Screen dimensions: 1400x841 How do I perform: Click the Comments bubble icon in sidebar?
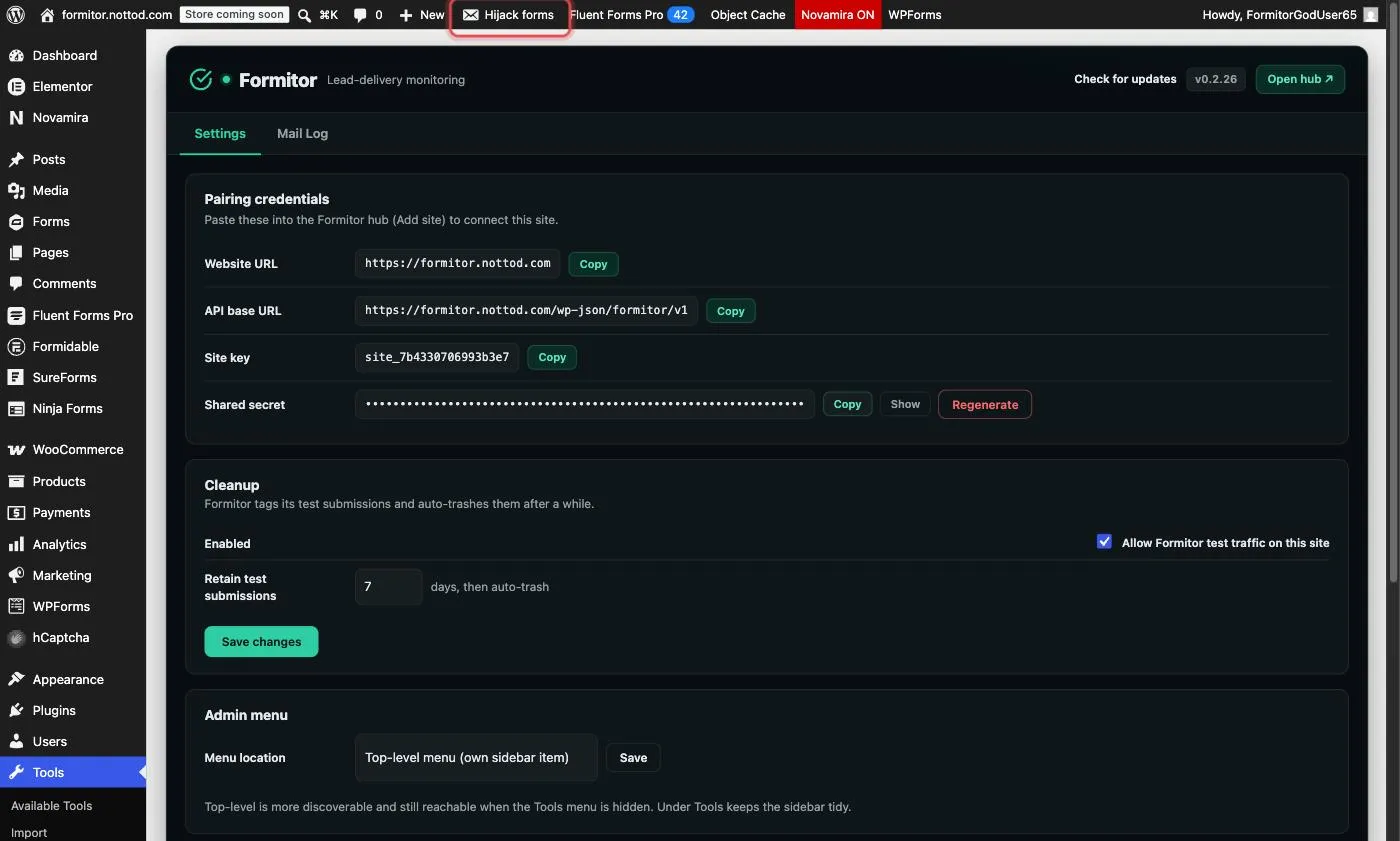(16, 283)
